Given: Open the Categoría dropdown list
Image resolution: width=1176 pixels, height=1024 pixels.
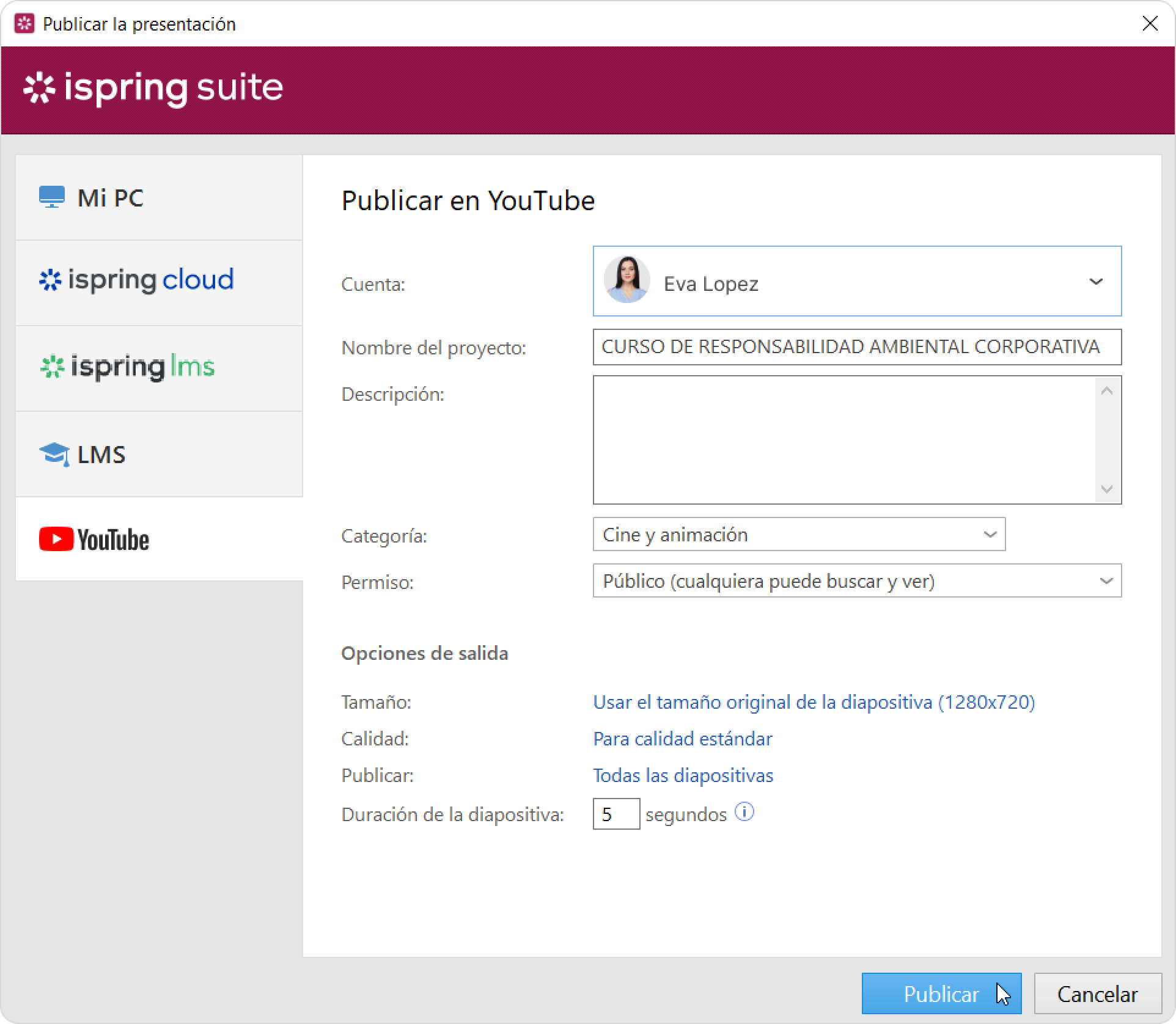Looking at the screenshot, I should click(x=990, y=535).
